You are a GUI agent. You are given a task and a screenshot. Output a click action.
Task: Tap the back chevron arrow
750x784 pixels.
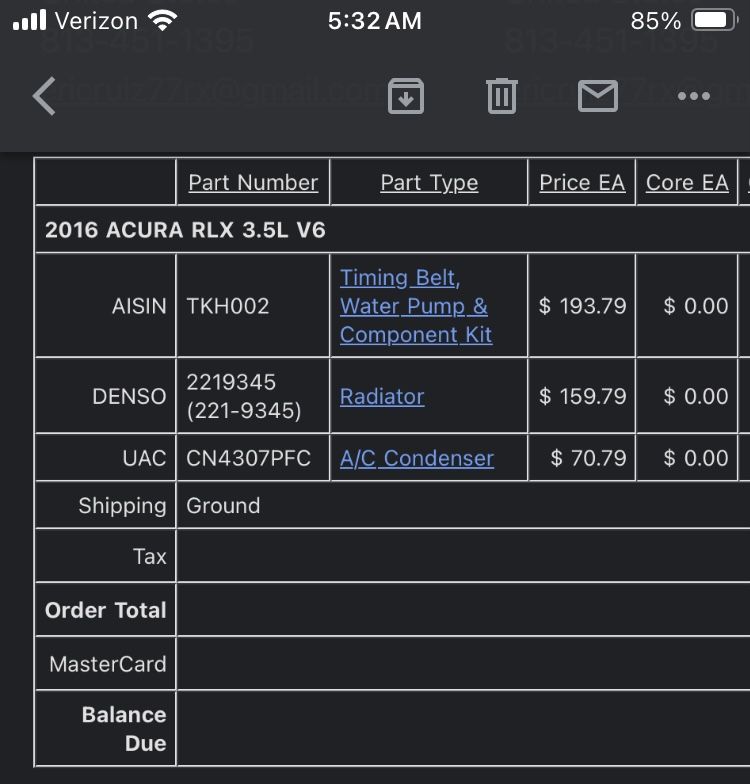(44, 96)
